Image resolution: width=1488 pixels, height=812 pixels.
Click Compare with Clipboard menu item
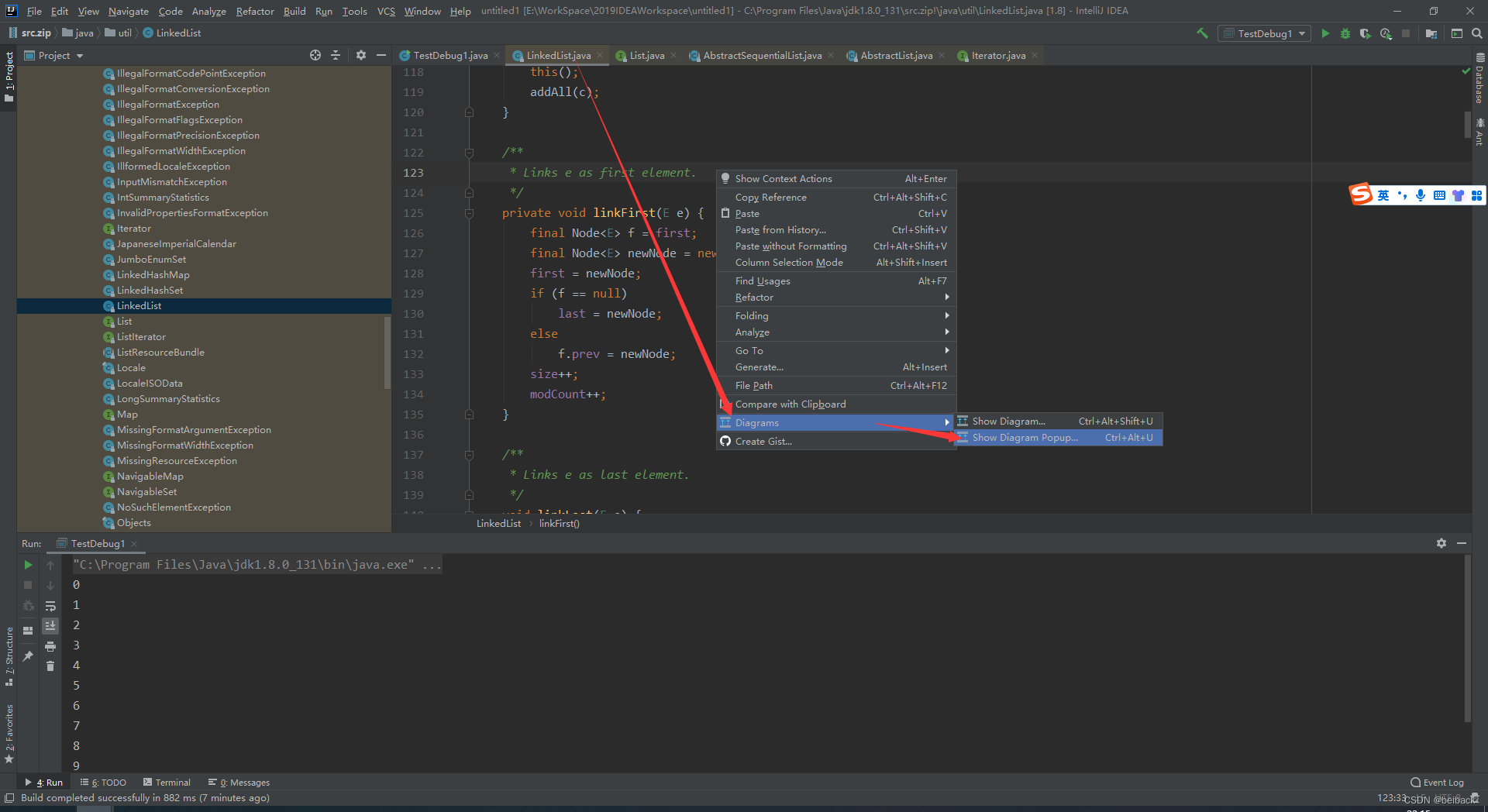(x=836, y=404)
